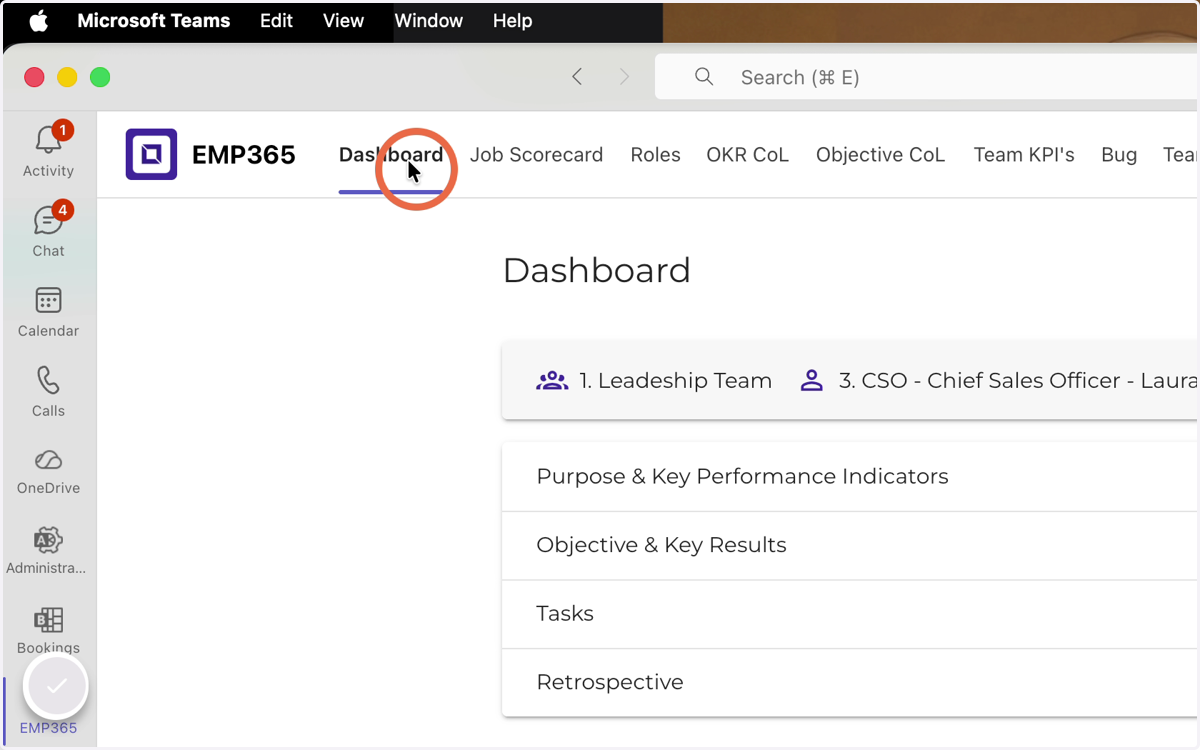Click the green fullscreen window button
1200x750 pixels.
point(100,77)
